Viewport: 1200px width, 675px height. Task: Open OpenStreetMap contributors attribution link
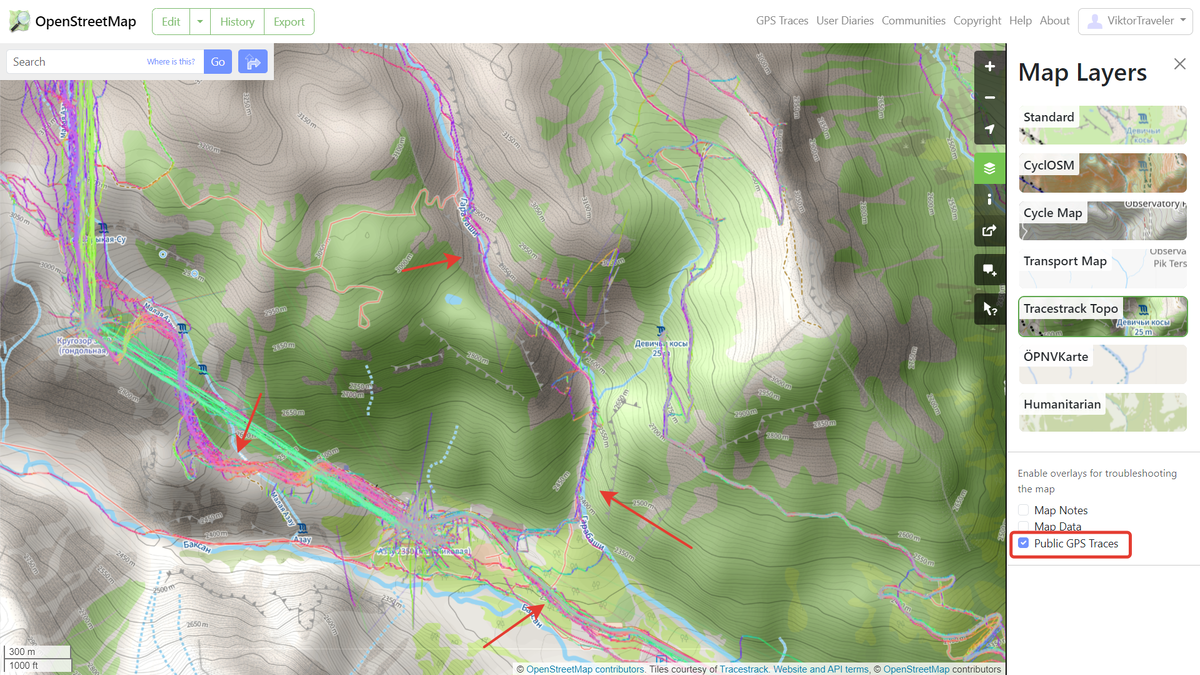point(585,669)
